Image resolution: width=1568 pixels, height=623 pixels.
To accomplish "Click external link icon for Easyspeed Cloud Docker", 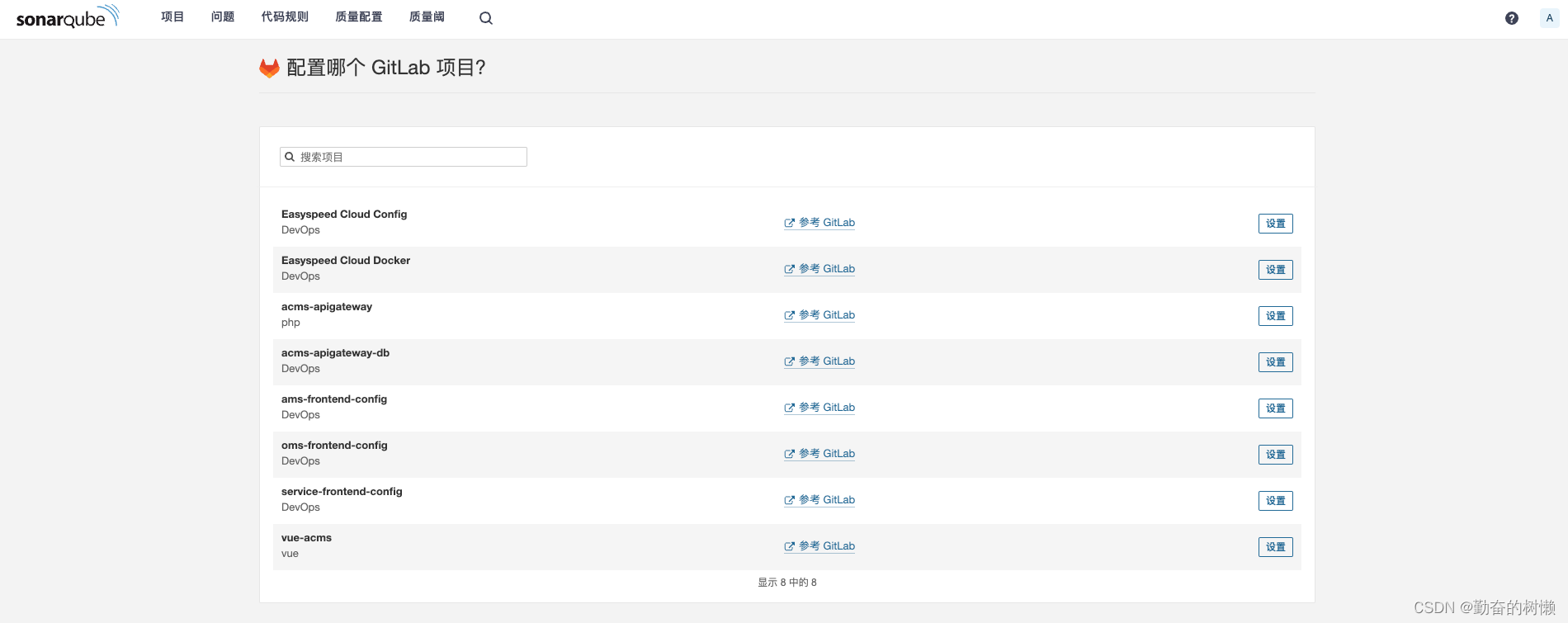I will tap(790, 269).
